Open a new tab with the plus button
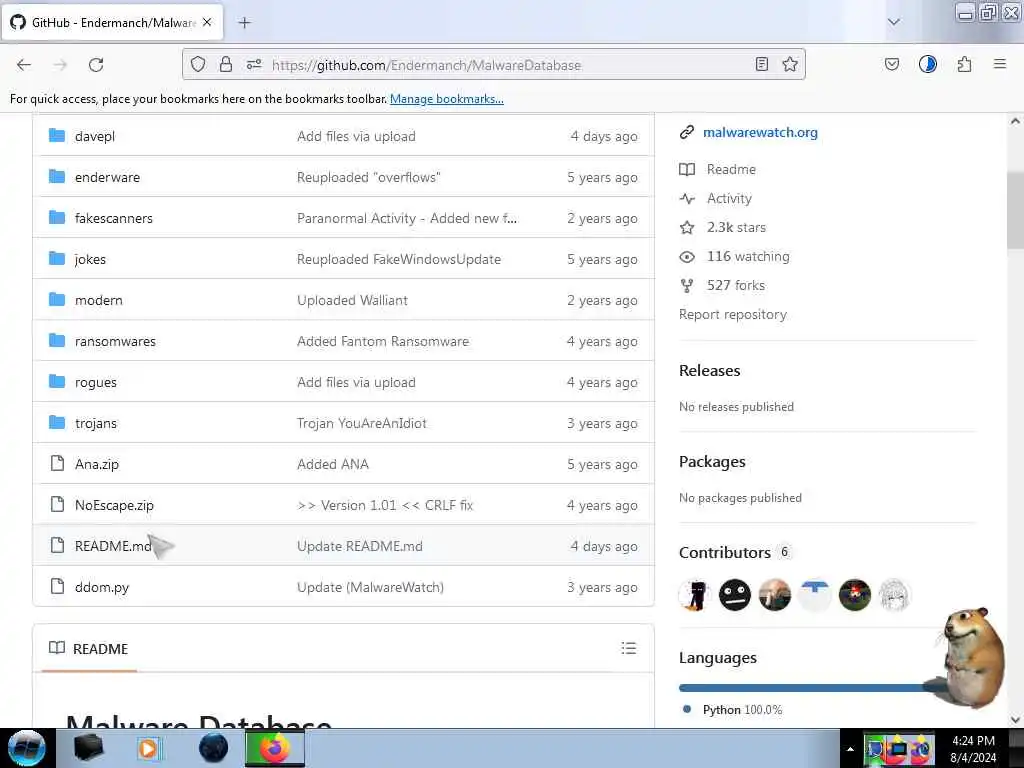This screenshot has height=768, width=1024. pos(244,23)
